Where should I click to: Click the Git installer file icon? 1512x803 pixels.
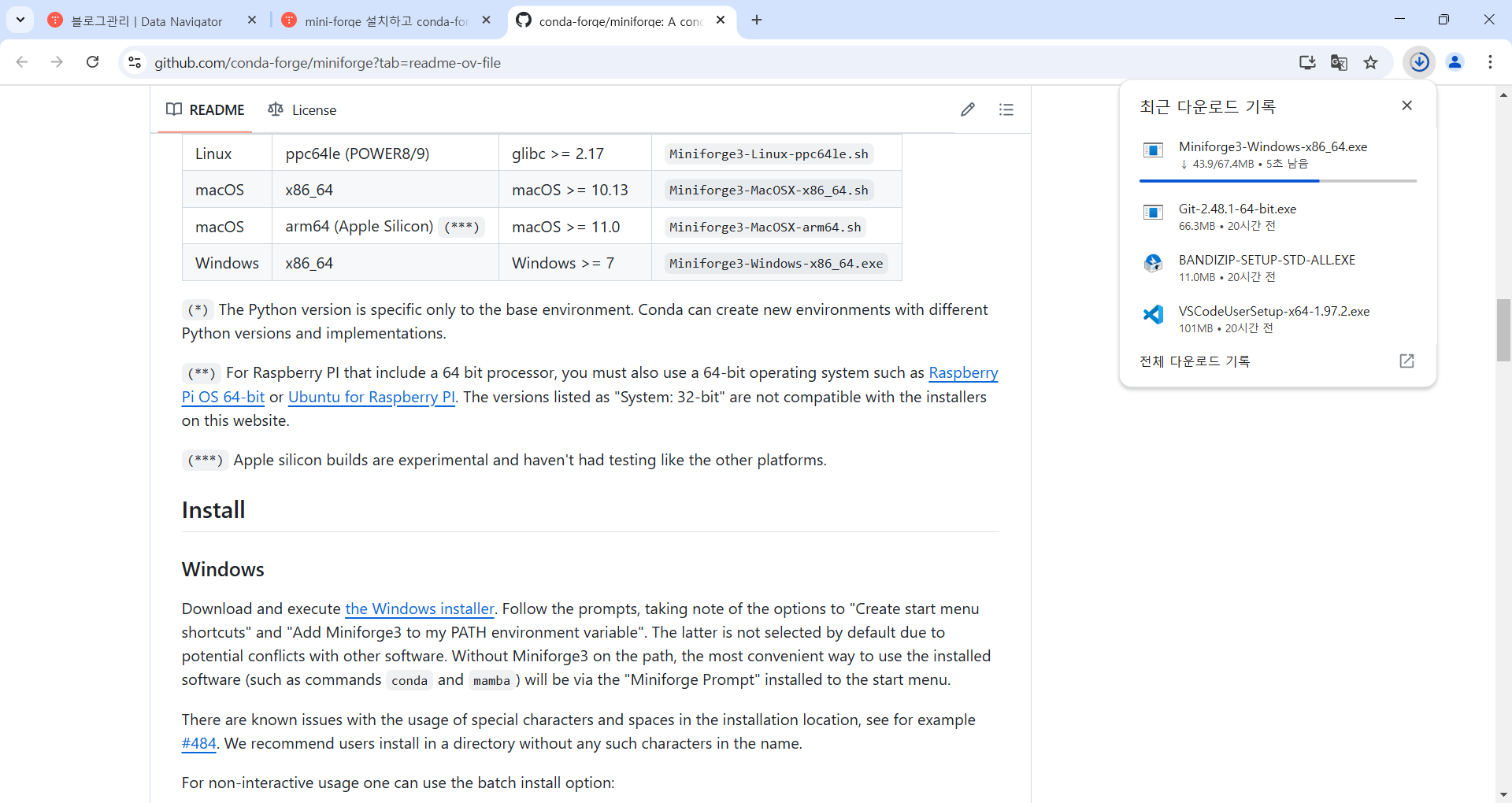point(1153,212)
